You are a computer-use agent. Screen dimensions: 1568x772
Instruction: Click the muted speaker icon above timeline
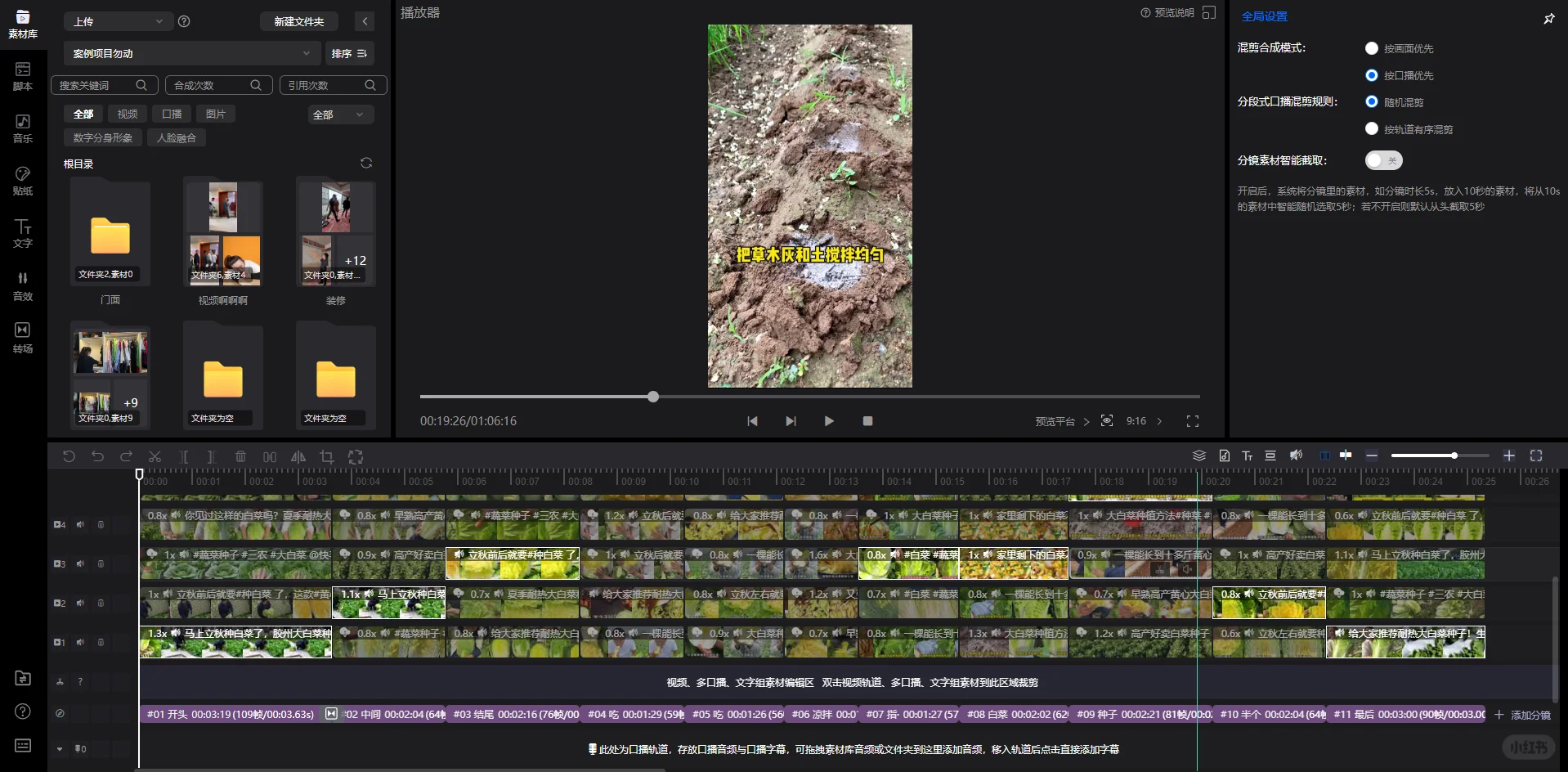tap(1296, 456)
